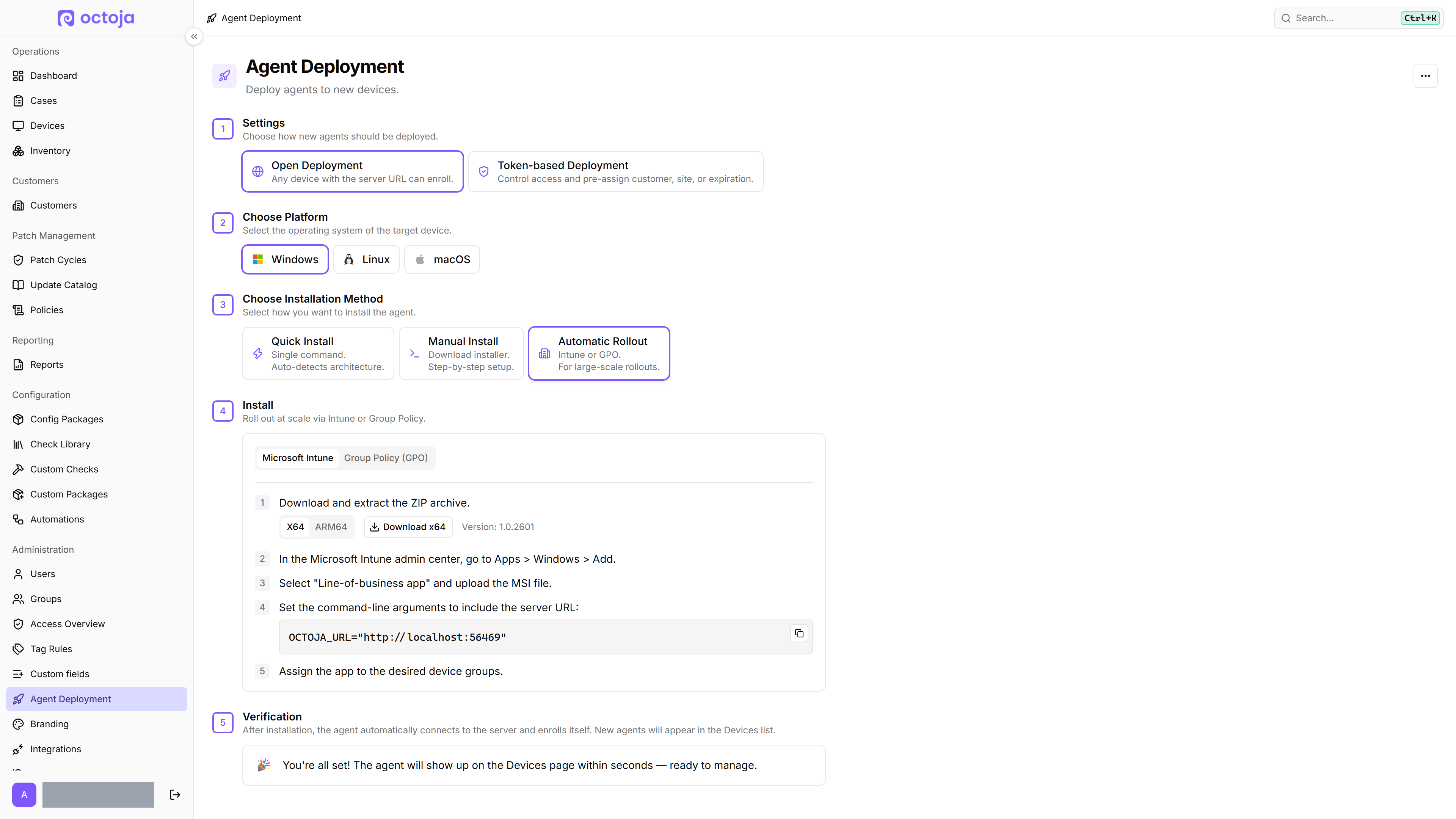
Task: Select the Manual Install method
Action: (461, 353)
